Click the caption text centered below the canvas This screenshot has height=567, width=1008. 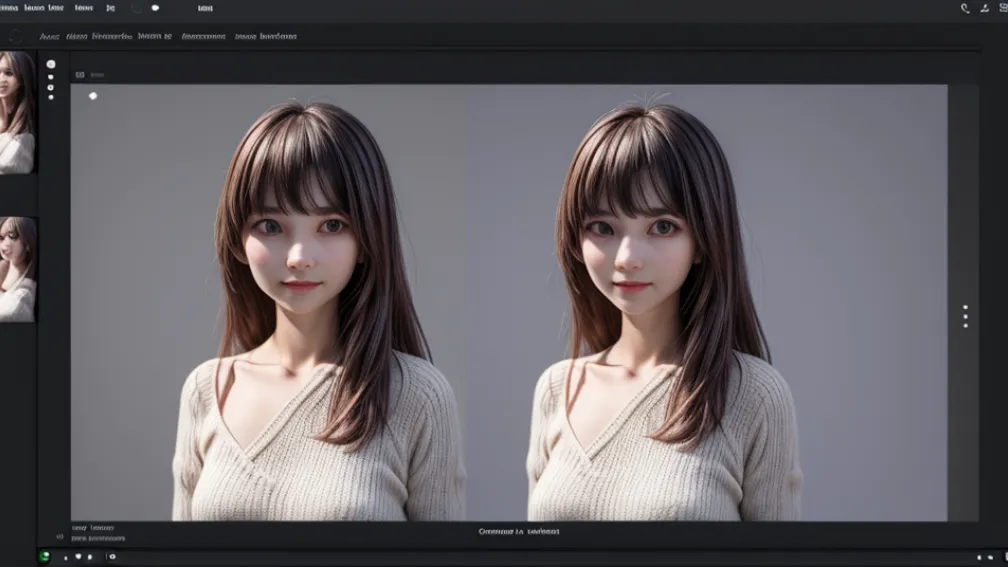pos(519,532)
